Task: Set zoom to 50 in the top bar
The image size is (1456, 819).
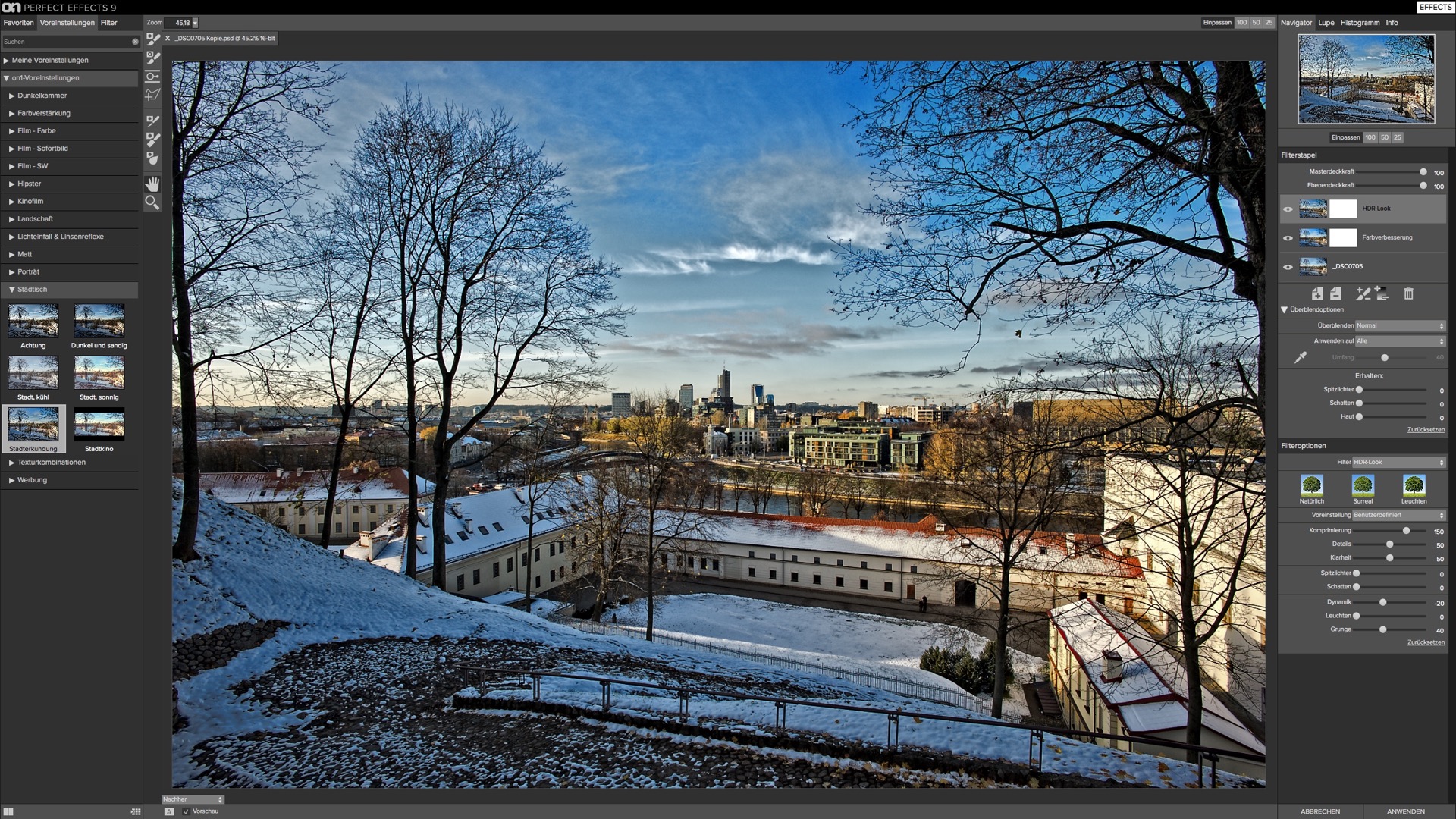Action: point(1256,23)
